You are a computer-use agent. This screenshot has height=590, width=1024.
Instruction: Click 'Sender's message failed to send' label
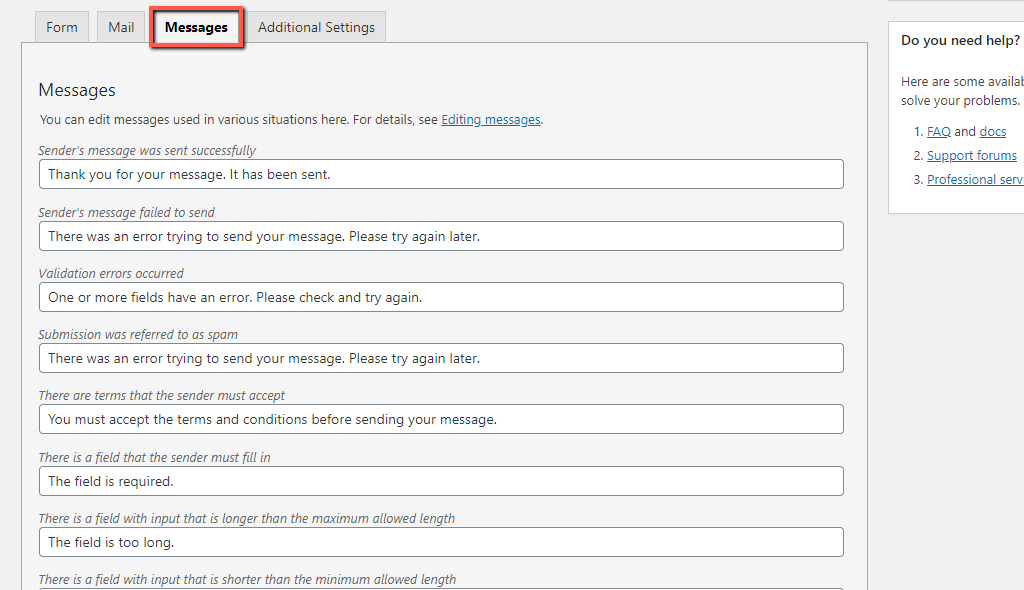click(x=127, y=212)
